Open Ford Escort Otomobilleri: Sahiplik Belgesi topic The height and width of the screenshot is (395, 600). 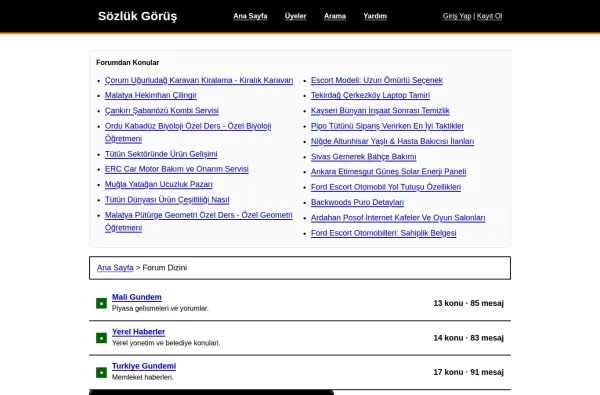pos(383,233)
